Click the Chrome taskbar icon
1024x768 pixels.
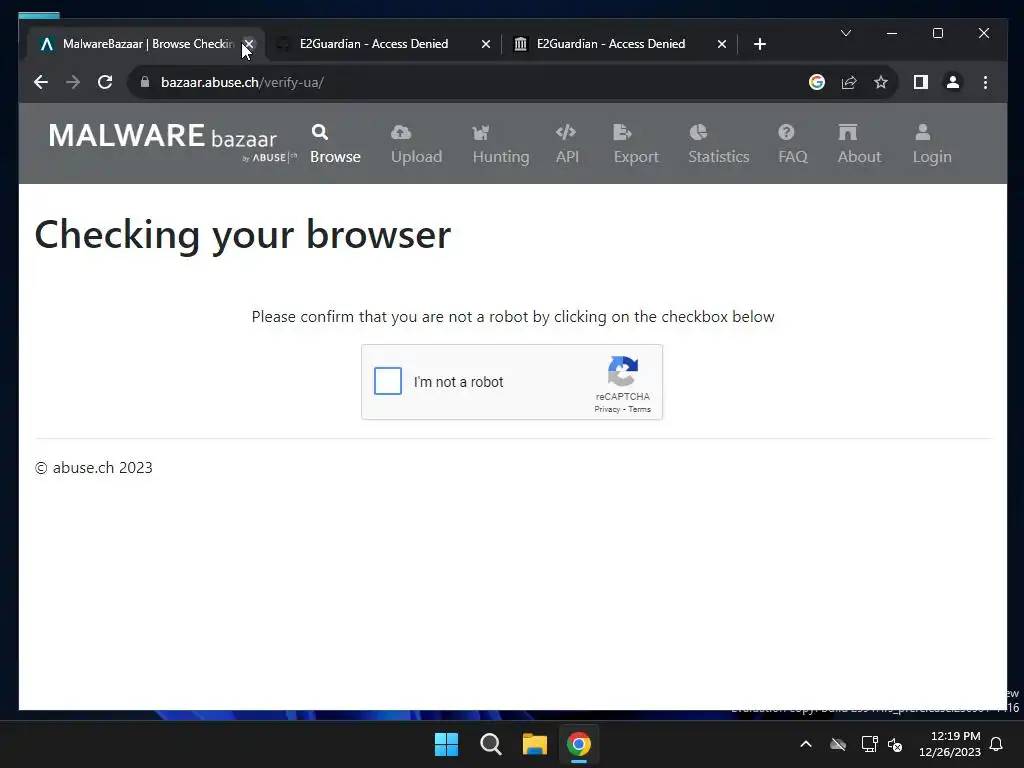click(x=579, y=744)
